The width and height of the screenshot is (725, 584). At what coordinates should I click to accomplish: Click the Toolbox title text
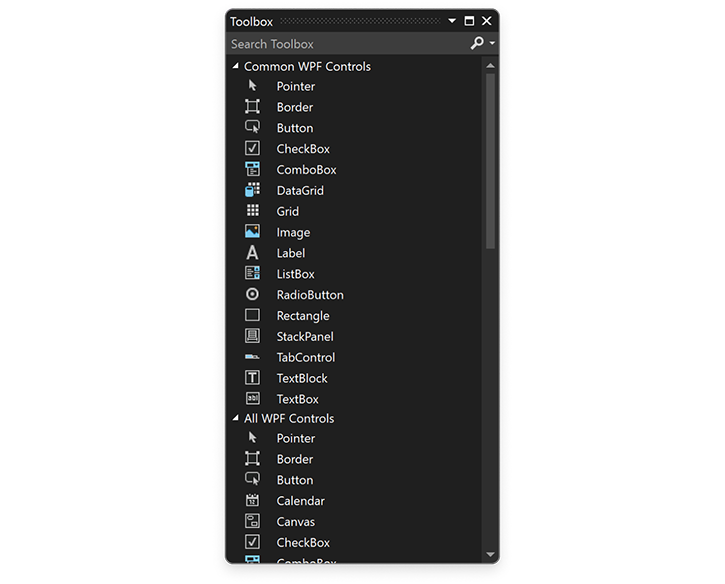252,22
